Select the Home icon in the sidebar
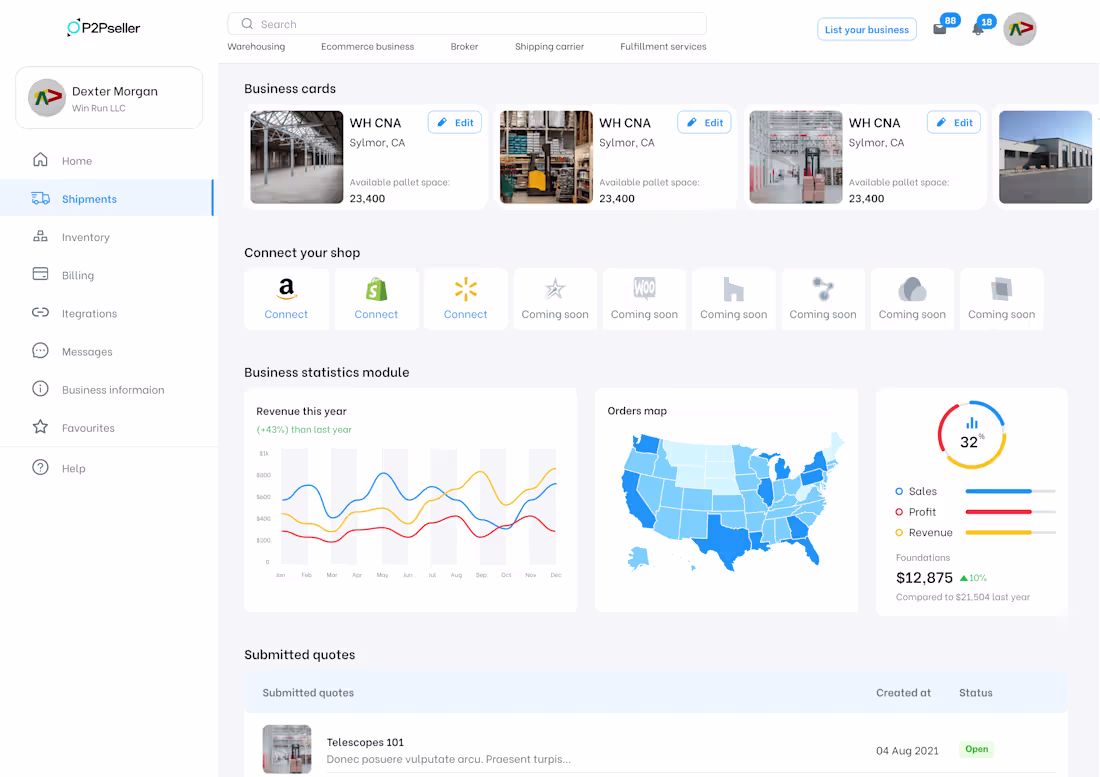The width and height of the screenshot is (1100, 777). 40,160
